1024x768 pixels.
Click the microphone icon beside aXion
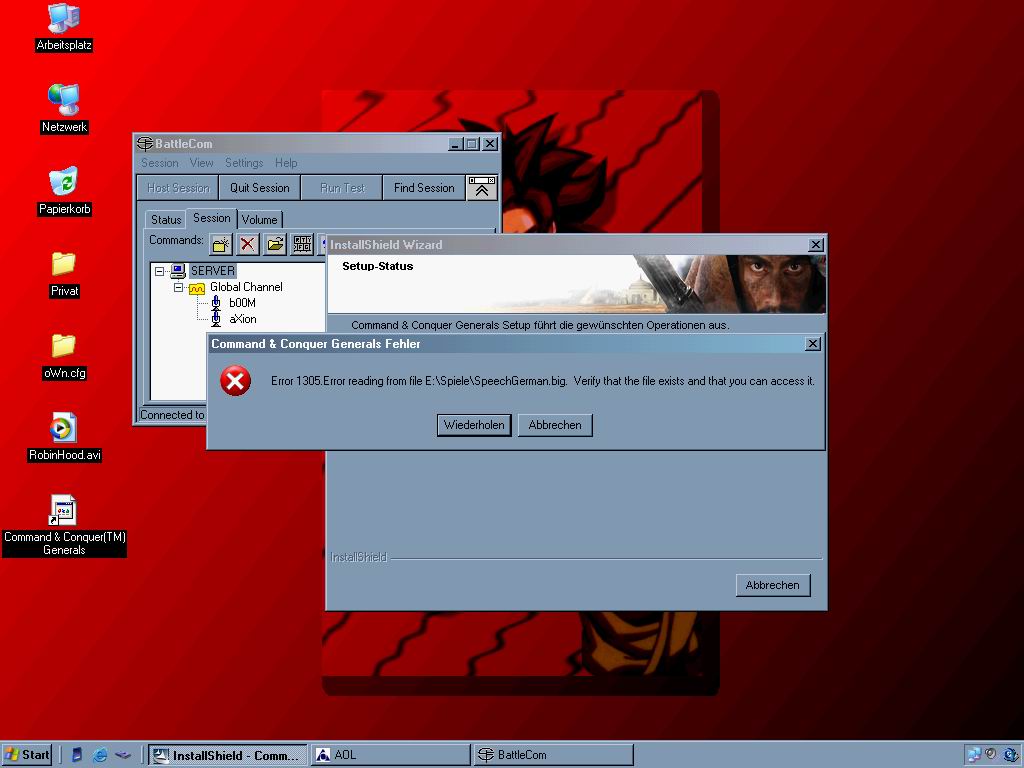[x=216, y=319]
